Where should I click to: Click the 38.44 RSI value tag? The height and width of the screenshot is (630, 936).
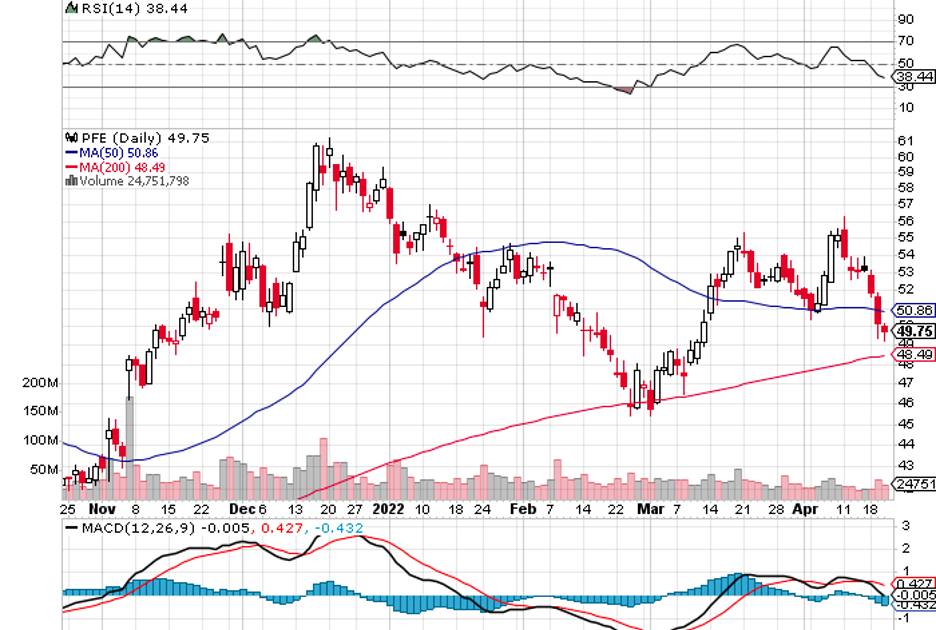click(915, 75)
